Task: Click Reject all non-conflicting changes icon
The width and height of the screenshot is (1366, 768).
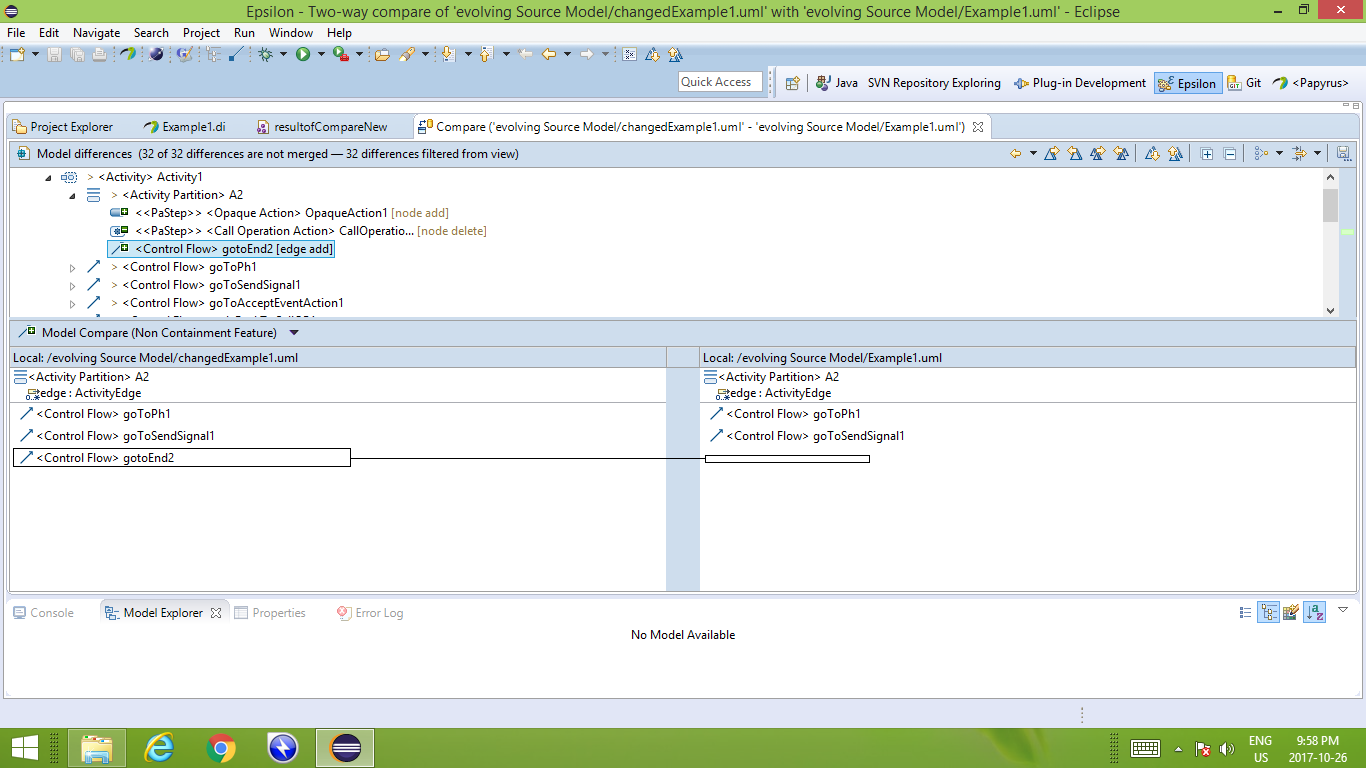Action: coord(1121,154)
